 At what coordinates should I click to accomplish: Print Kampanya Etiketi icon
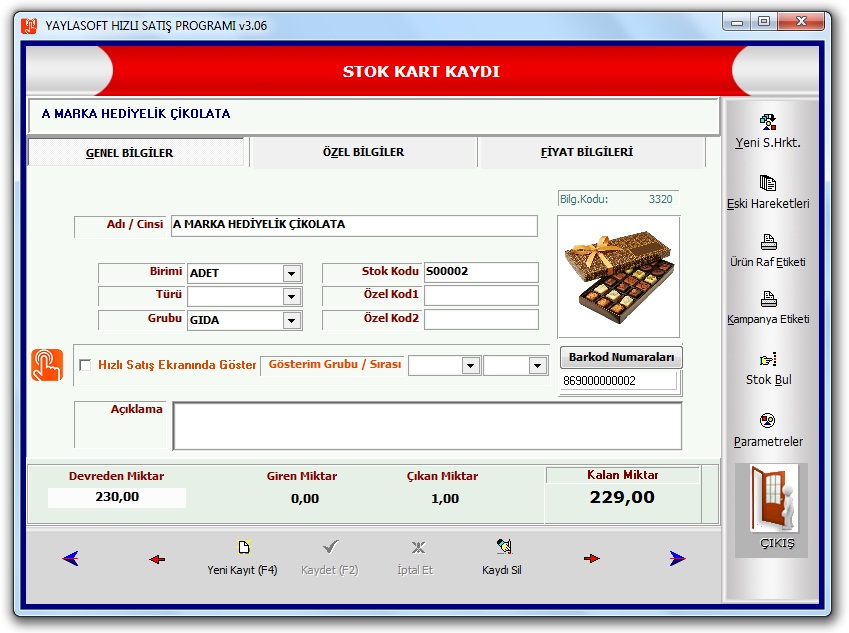pyautogui.click(x=768, y=299)
